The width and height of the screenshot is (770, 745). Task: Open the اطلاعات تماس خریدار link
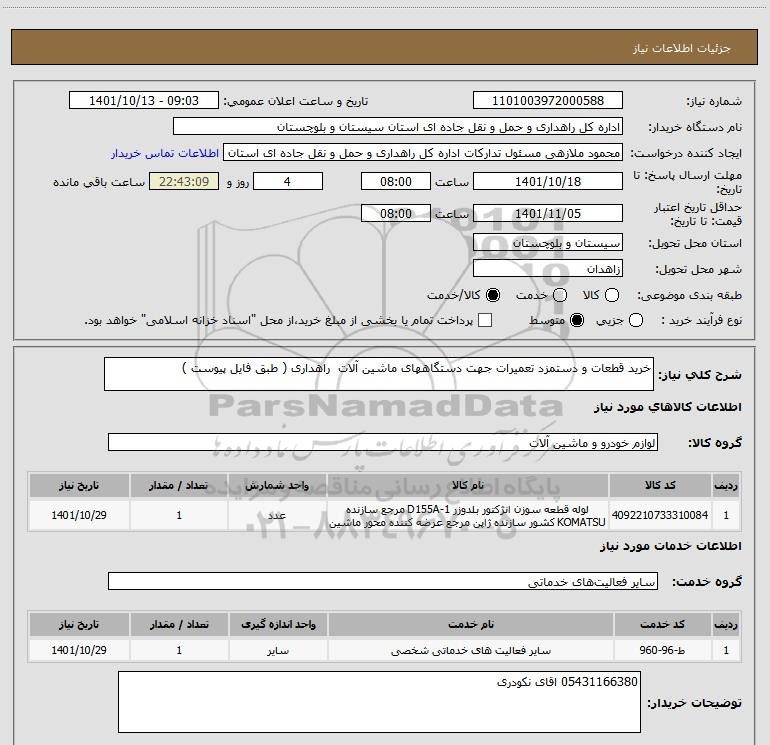(165, 153)
